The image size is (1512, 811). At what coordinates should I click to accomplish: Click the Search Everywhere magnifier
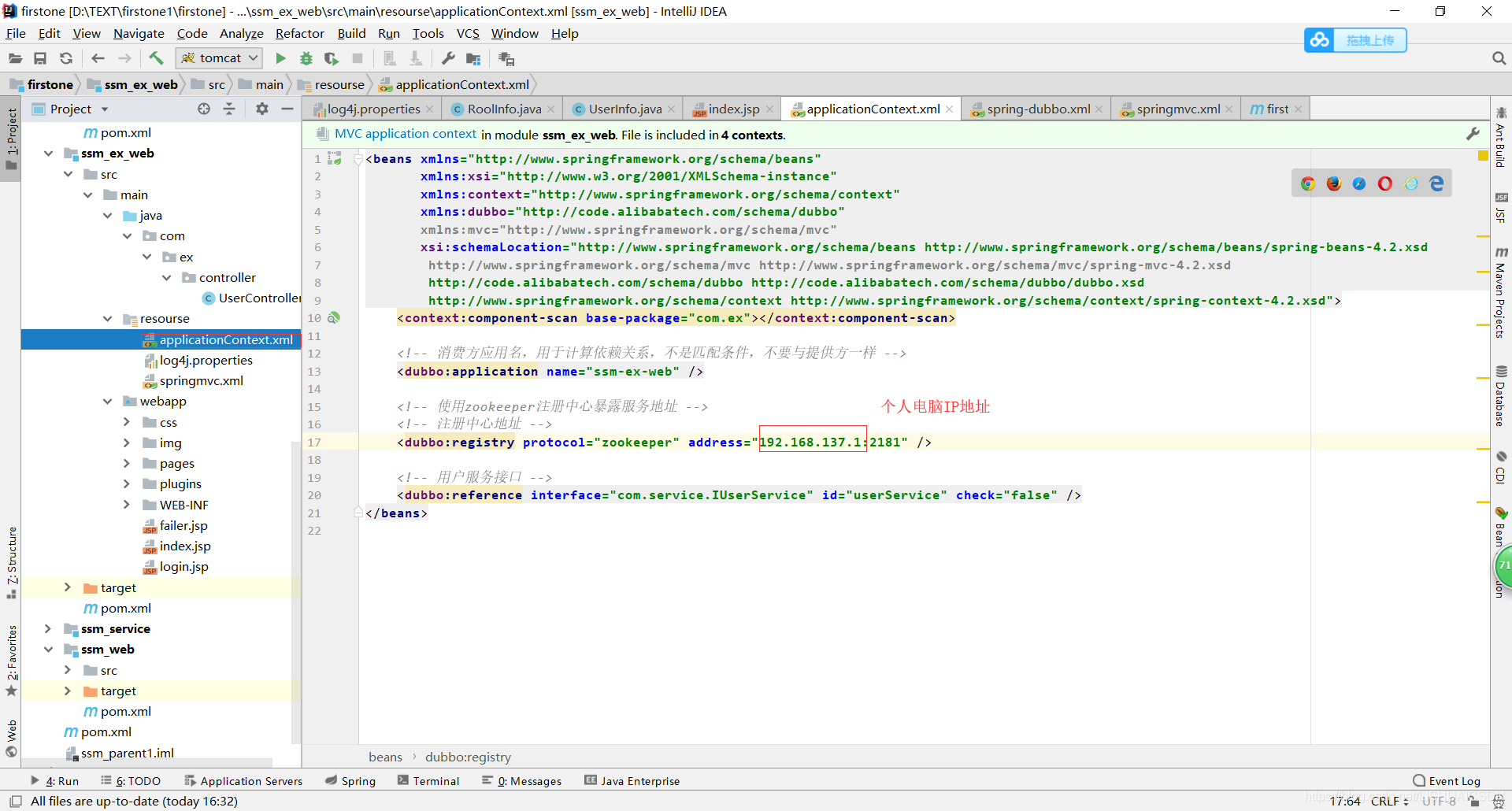[1499, 58]
